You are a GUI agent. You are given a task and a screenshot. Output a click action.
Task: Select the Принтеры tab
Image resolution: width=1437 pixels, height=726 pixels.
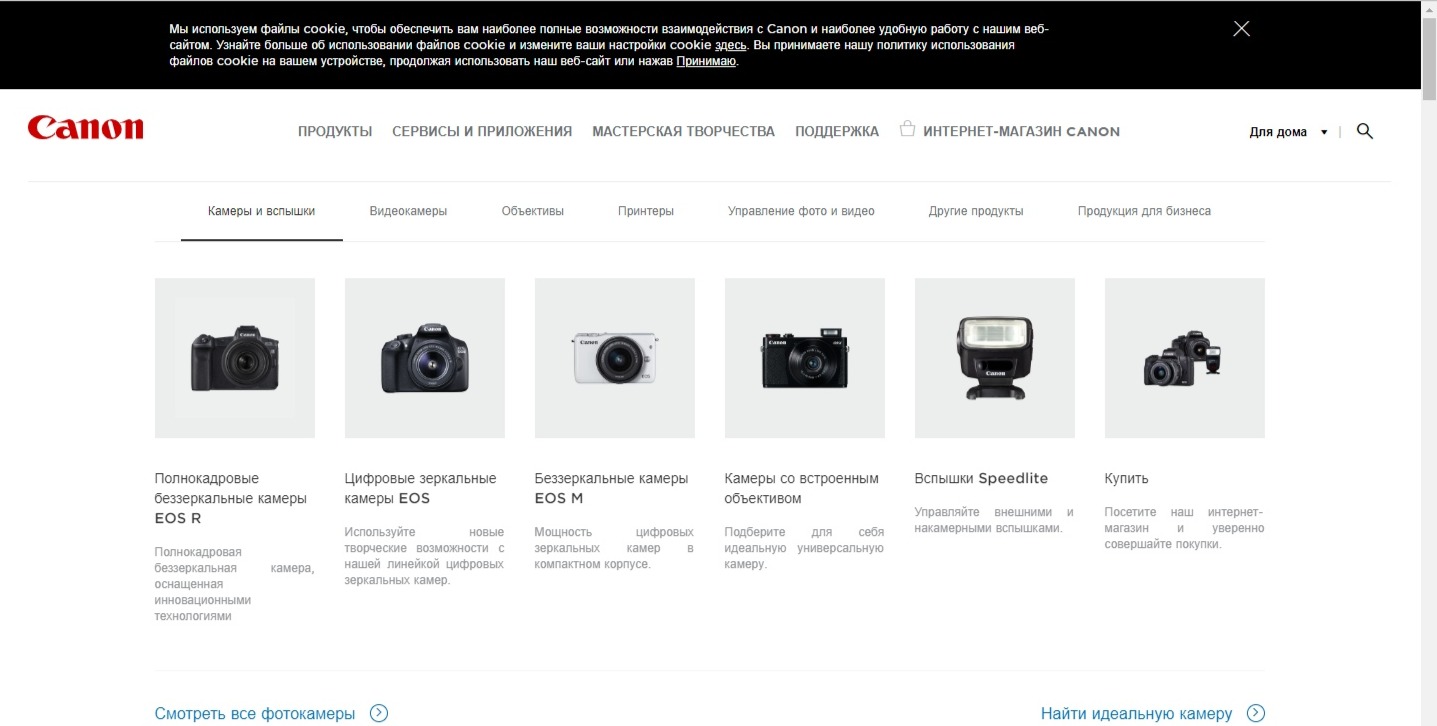pos(646,211)
